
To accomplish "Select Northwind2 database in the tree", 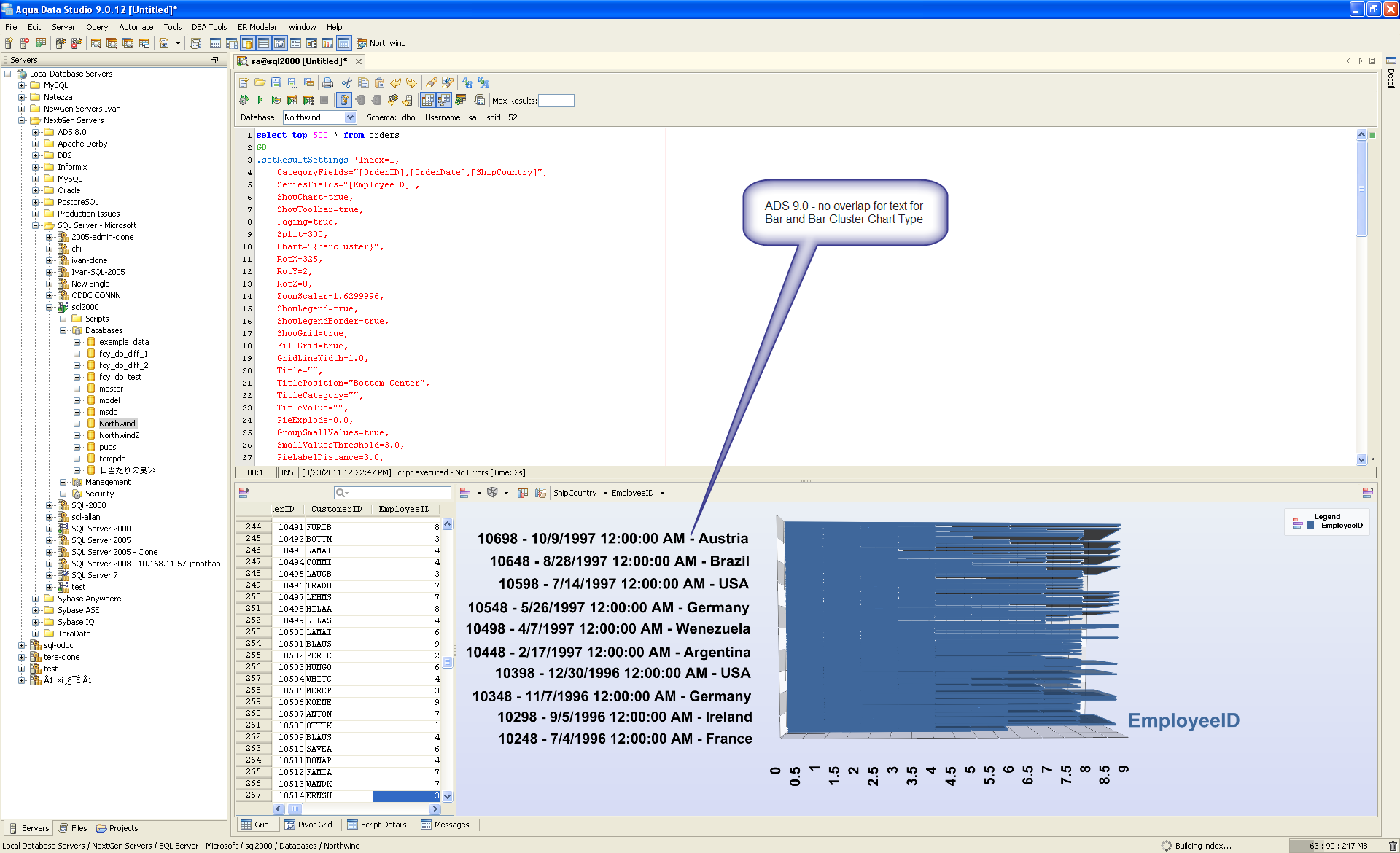I will 119,435.
